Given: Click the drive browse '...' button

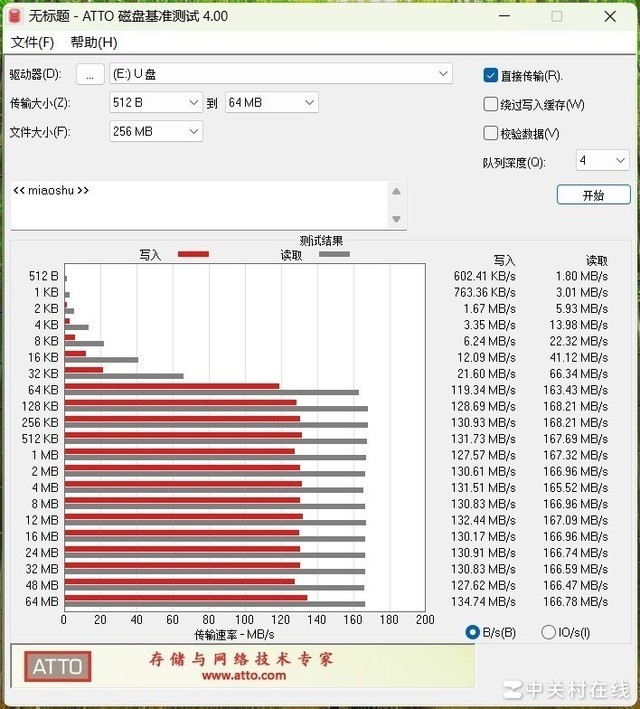Looking at the screenshot, I should tap(90, 74).
